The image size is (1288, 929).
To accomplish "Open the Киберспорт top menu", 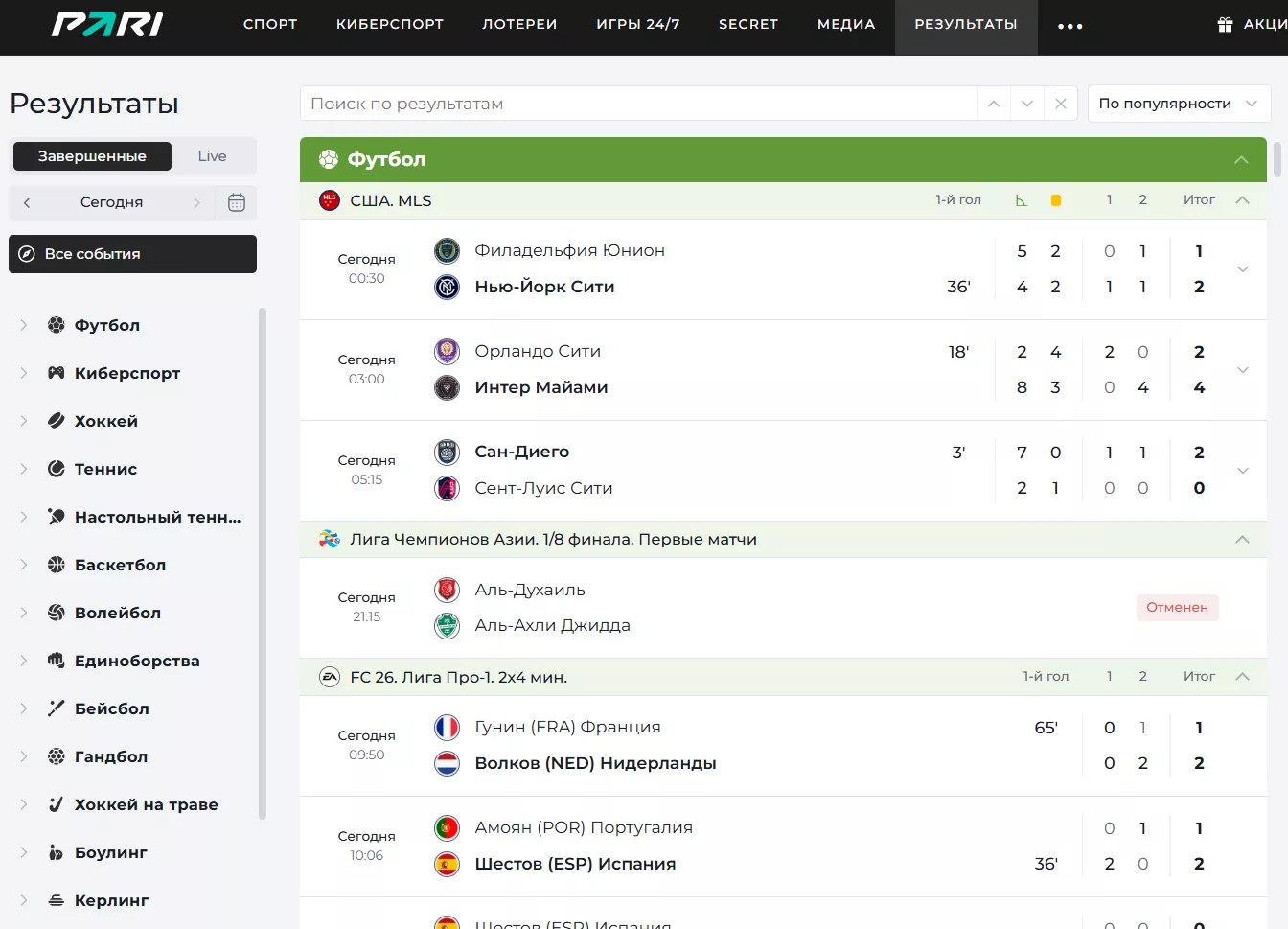I will click(389, 25).
